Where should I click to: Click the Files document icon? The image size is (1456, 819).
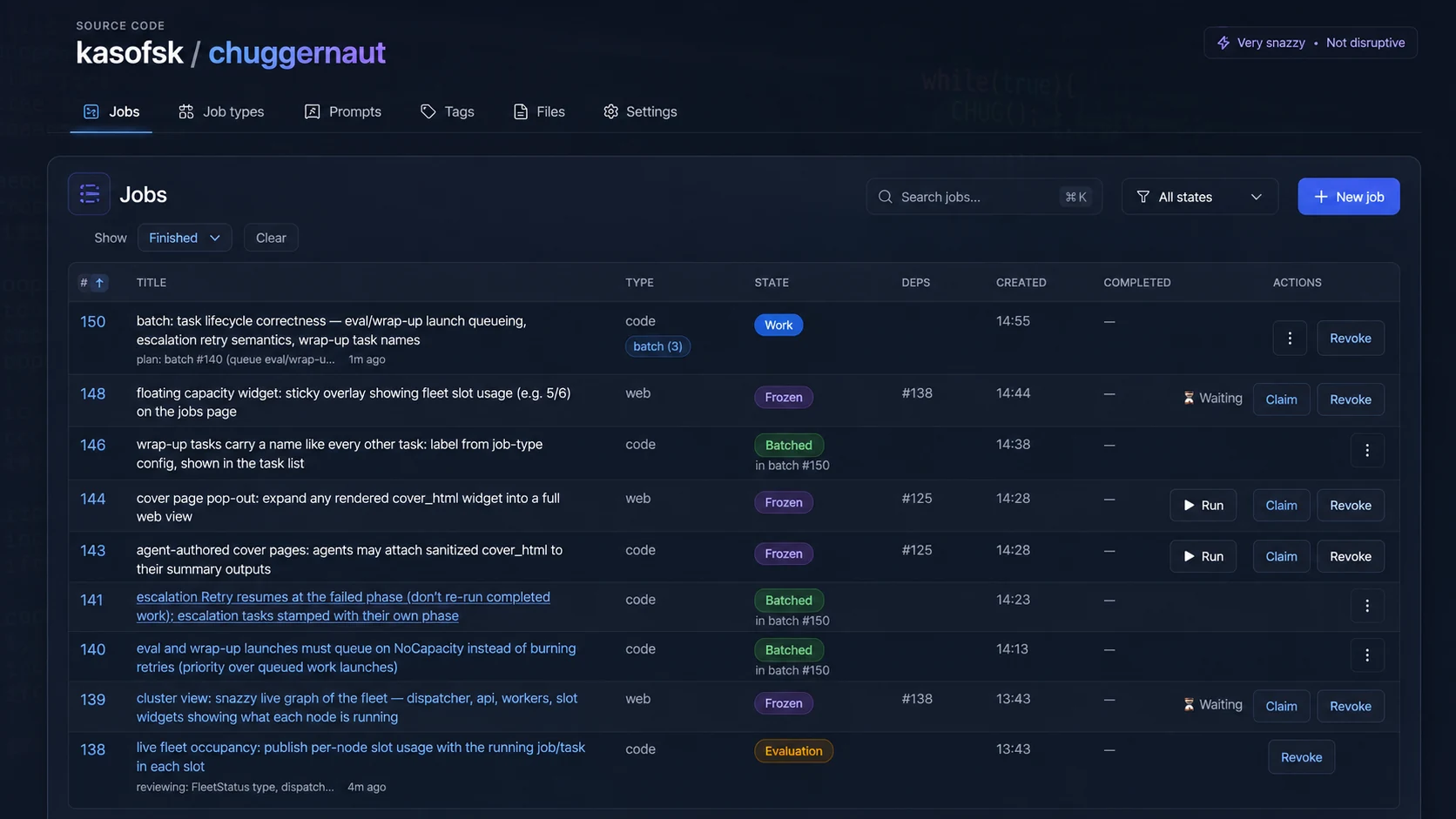521,111
